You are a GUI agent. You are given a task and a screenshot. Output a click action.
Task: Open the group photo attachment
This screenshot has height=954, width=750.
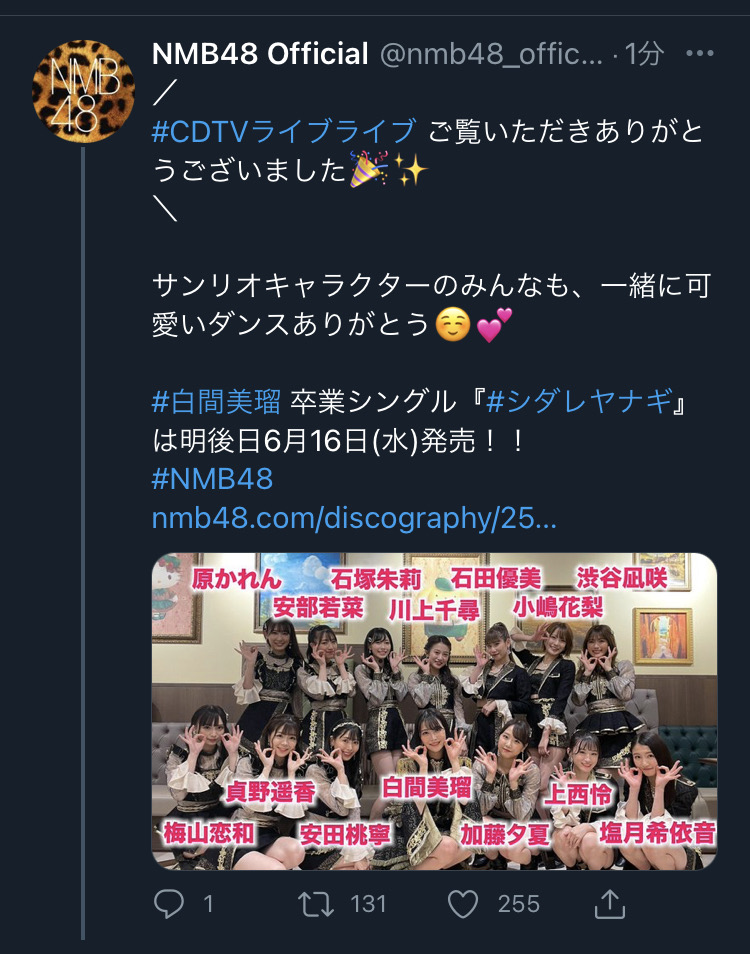point(434,711)
